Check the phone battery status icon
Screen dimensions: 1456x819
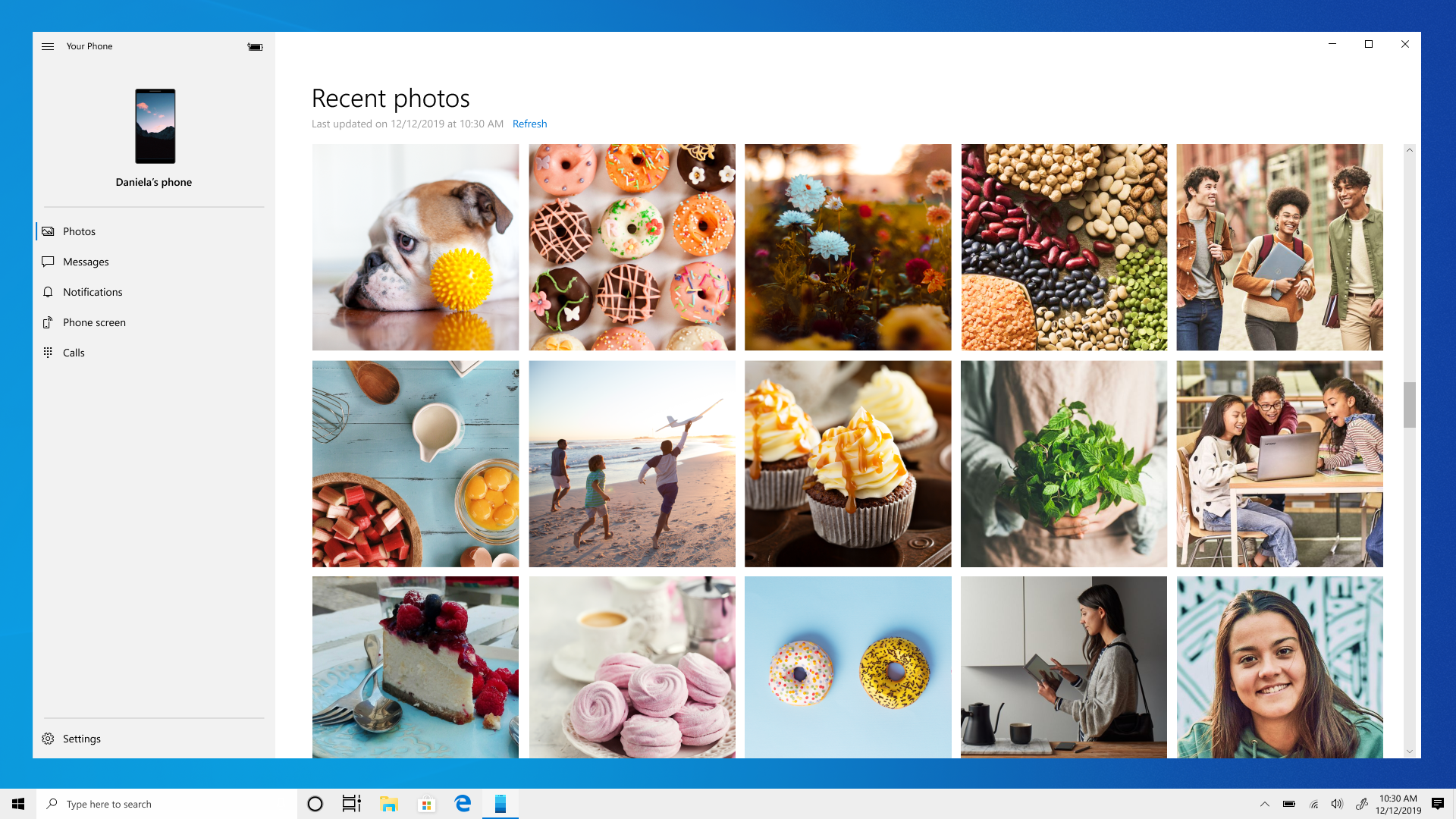255,46
